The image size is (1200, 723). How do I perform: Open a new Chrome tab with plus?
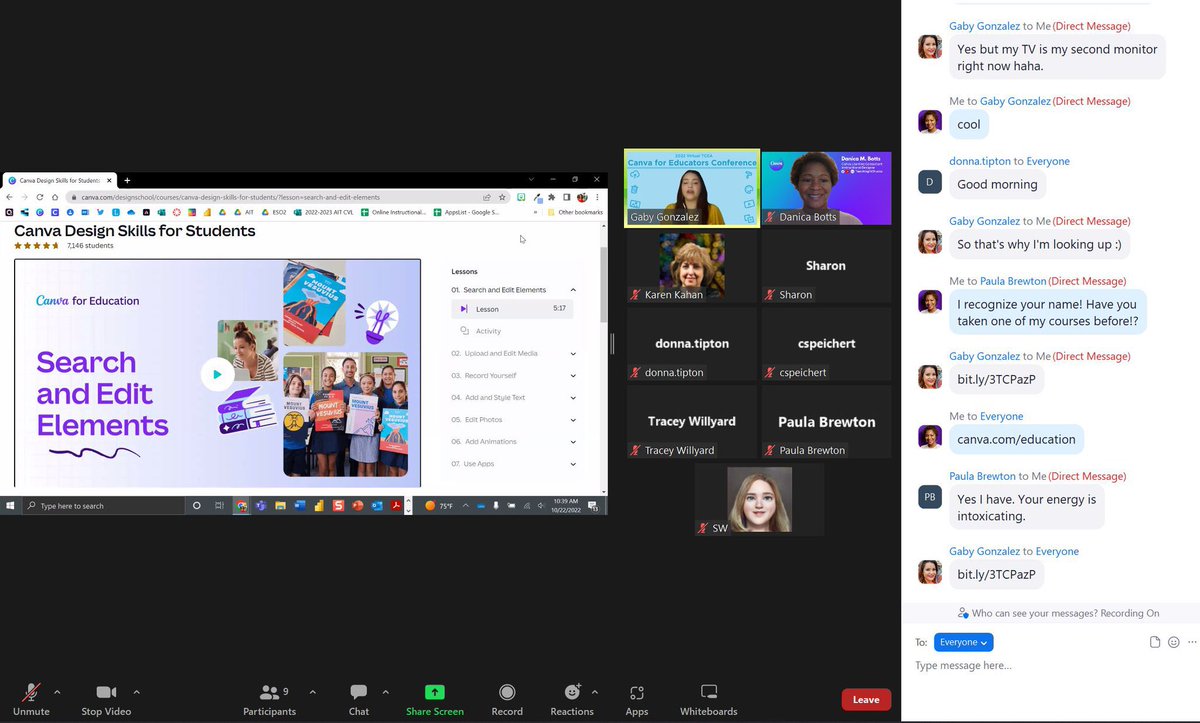tap(127, 180)
